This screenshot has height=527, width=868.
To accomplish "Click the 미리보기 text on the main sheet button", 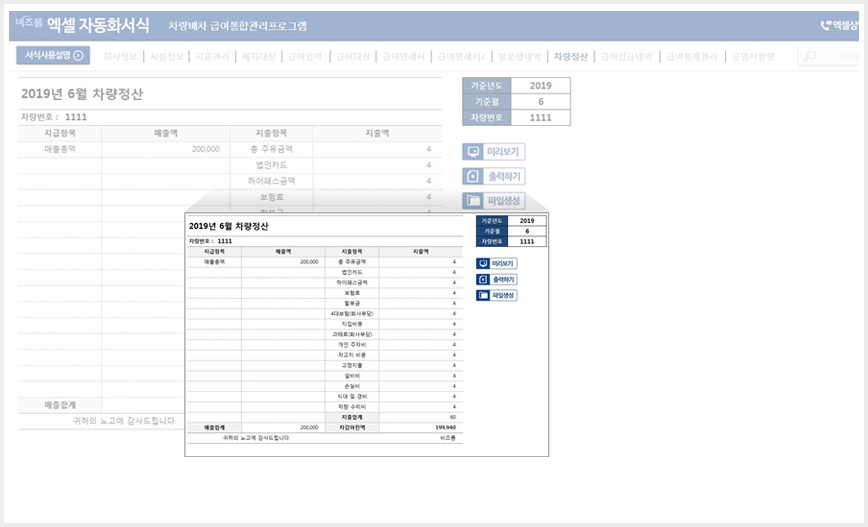I will click(x=503, y=152).
